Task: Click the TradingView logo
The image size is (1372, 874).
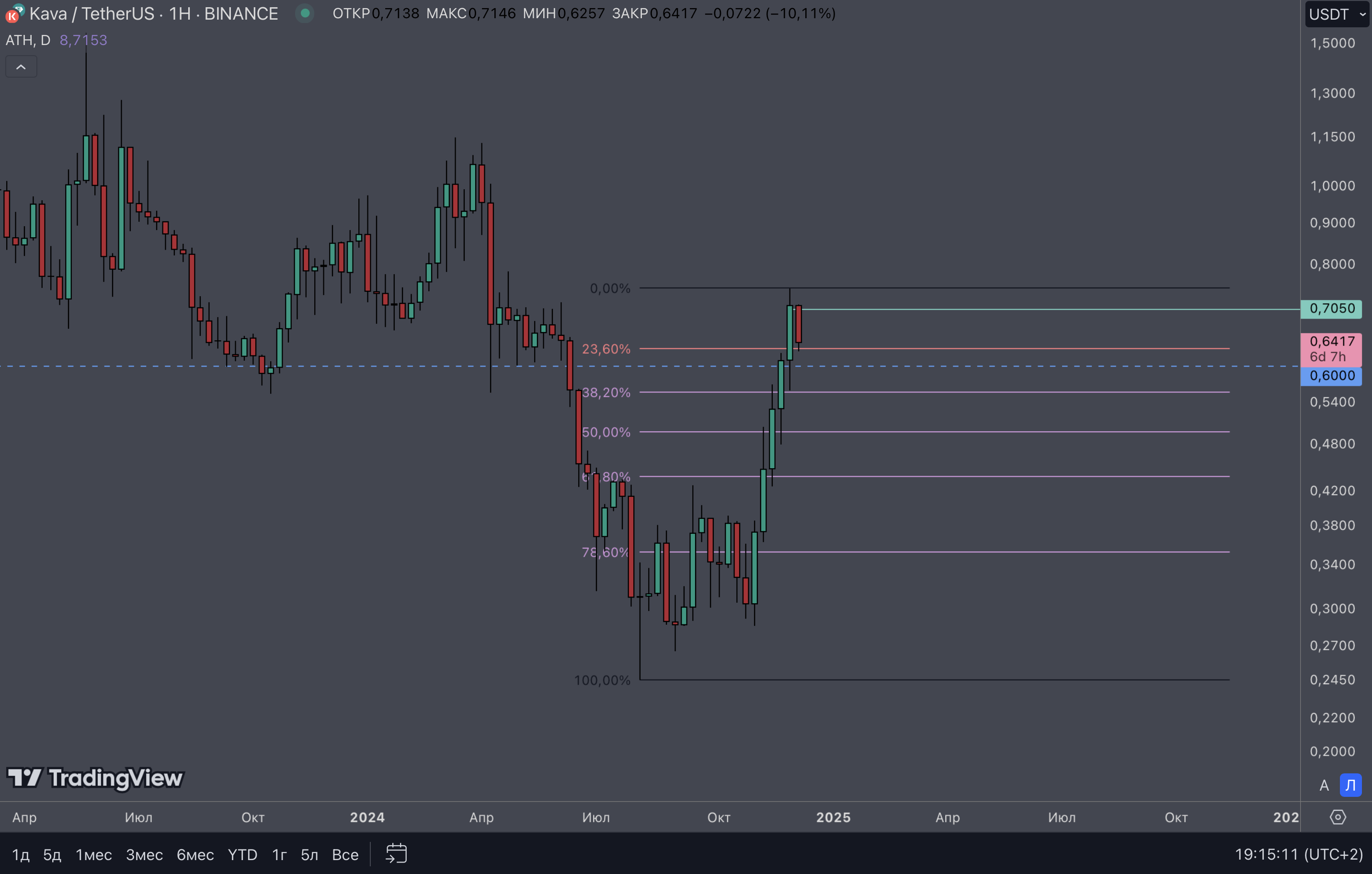Action: [x=95, y=778]
